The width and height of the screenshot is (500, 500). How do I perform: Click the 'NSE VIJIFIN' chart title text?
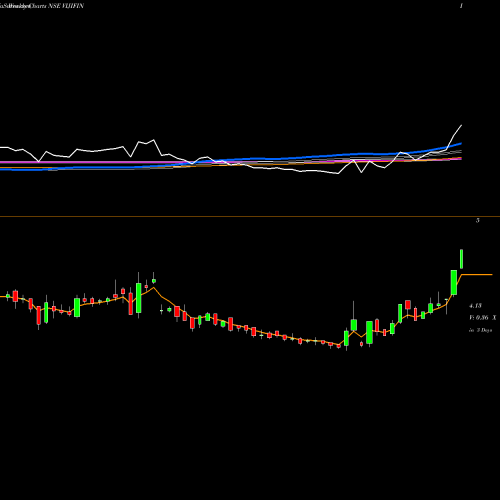click(x=66, y=6)
